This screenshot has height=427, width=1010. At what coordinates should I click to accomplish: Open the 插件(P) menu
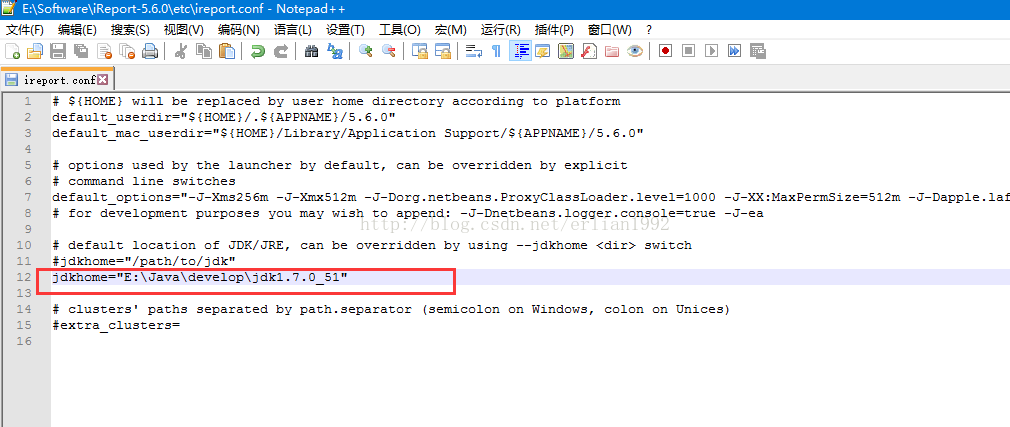coord(554,30)
